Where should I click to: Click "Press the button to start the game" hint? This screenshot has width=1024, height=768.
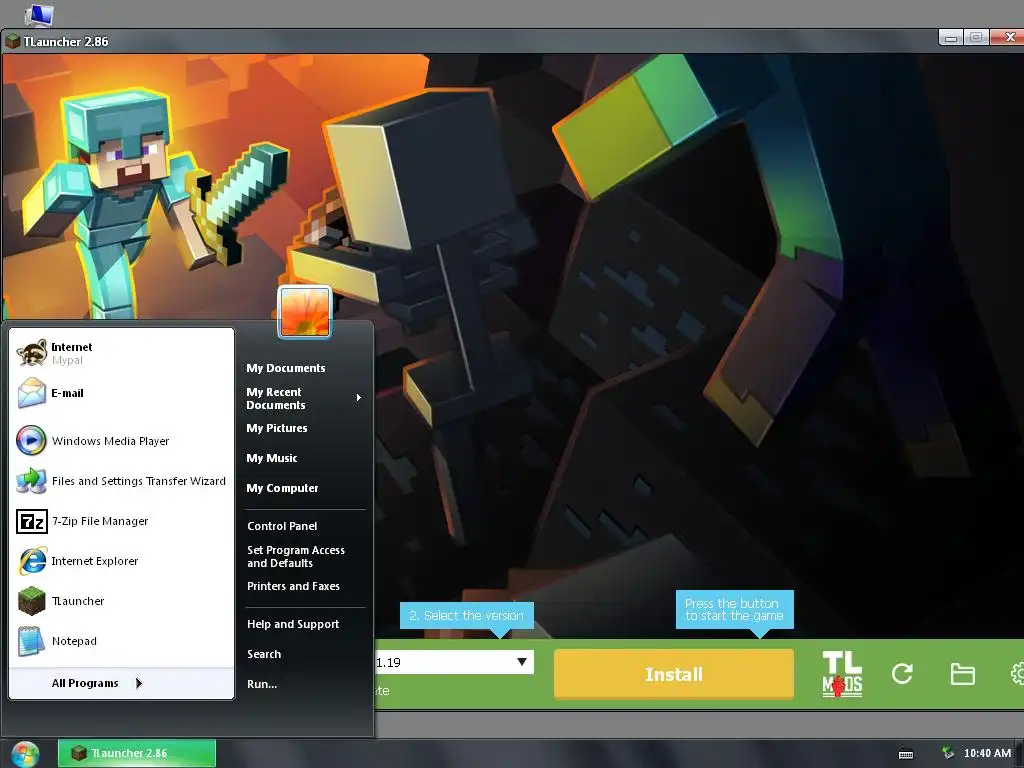pyautogui.click(x=734, y=609)
